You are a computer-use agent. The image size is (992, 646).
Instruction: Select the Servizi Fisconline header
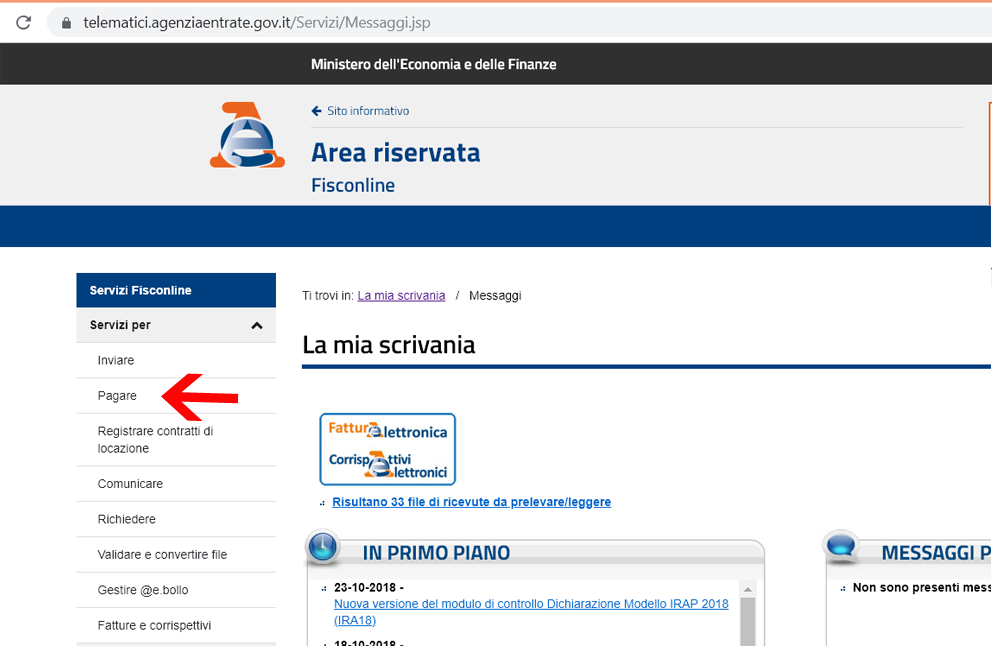point(176,290)
